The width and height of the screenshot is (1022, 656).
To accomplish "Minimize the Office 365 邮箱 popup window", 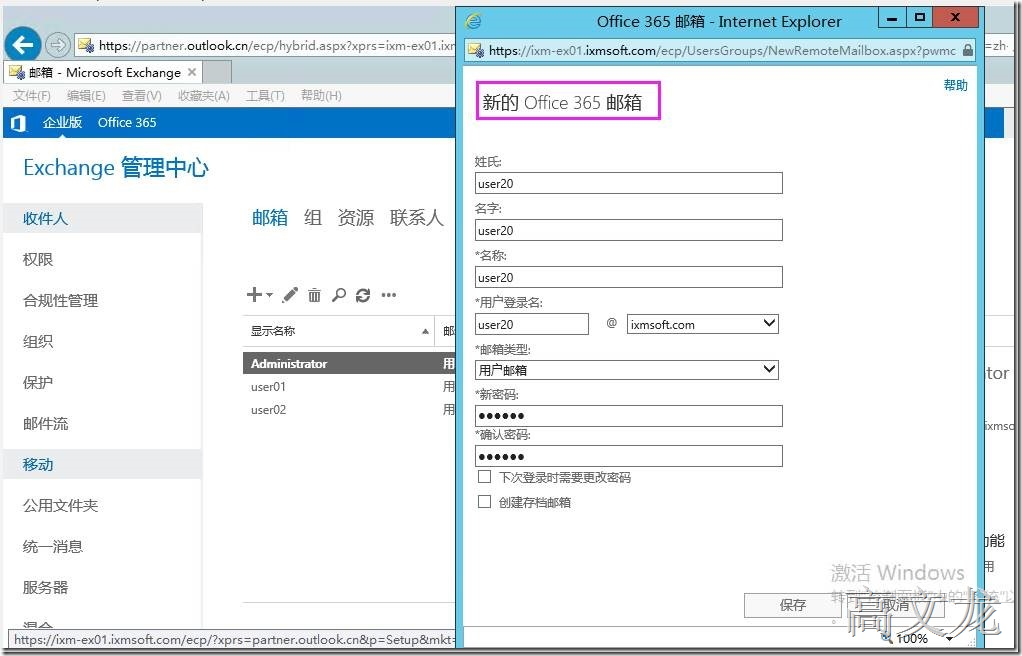I will (892, 18).
